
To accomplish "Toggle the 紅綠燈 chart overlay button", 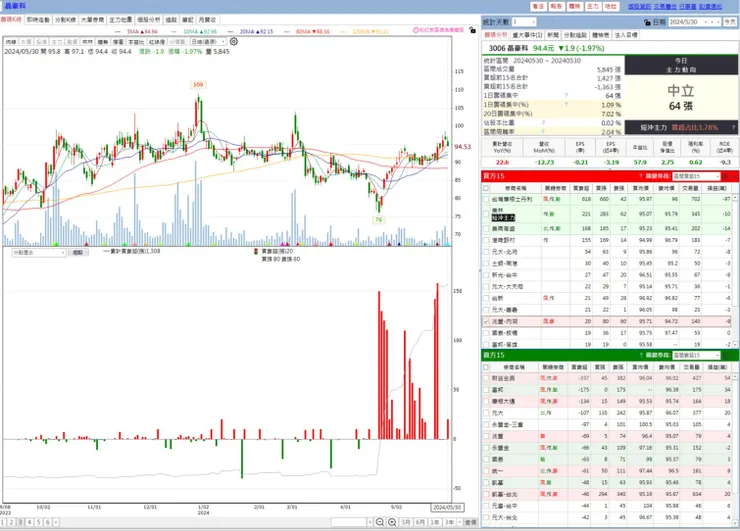I will coord(157,42).
